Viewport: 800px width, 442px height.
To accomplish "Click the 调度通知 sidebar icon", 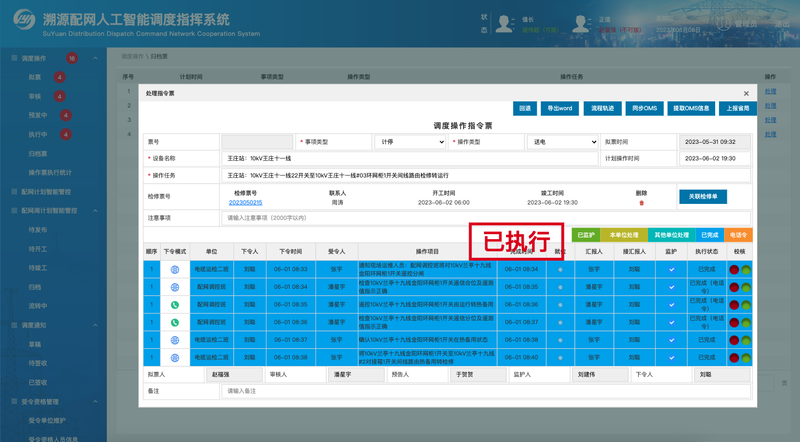I will [14, 325].
